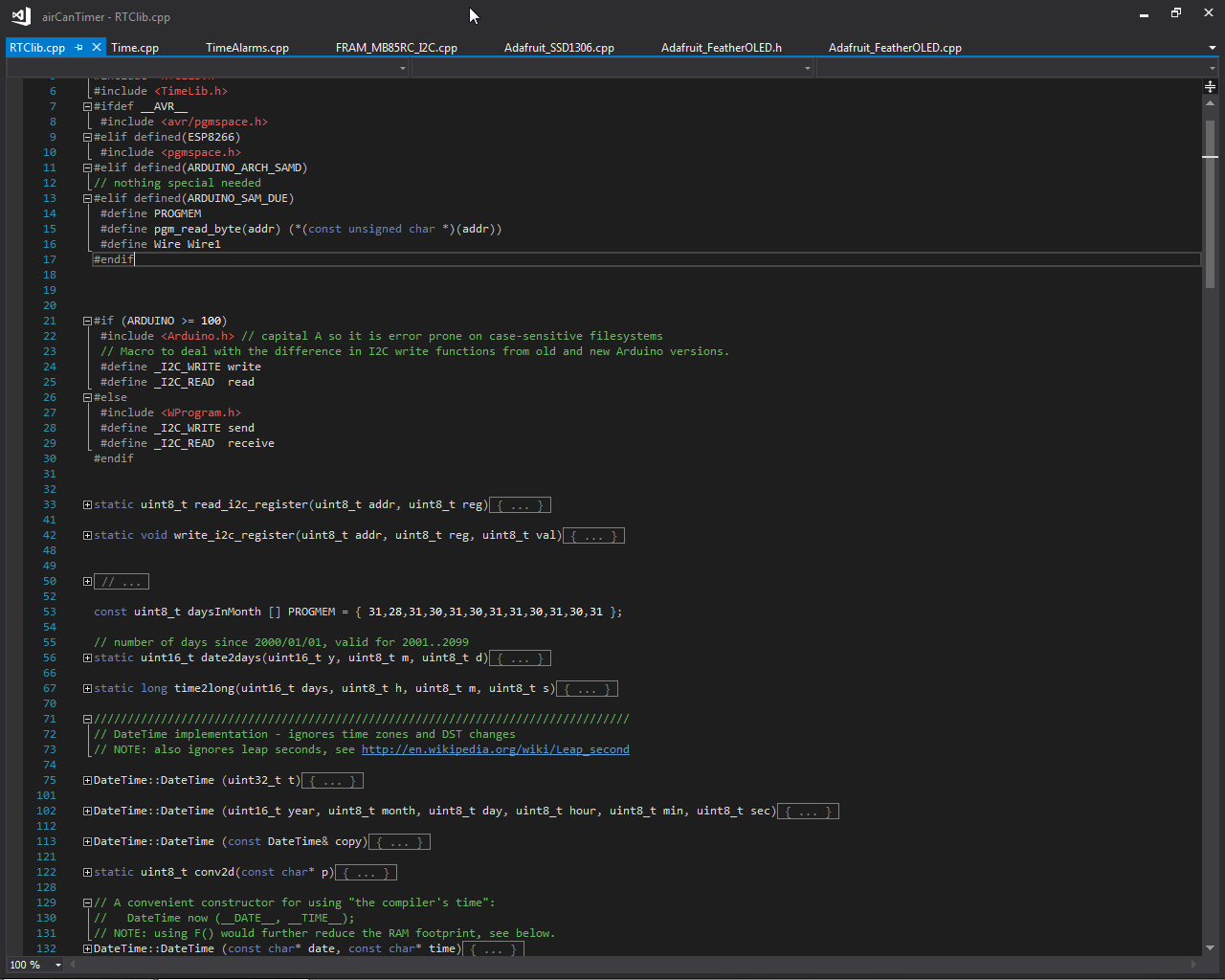The image size is (1225, 980).
Task: Expand the DateTime constructor on line 102
Action: tap(87, 811)
